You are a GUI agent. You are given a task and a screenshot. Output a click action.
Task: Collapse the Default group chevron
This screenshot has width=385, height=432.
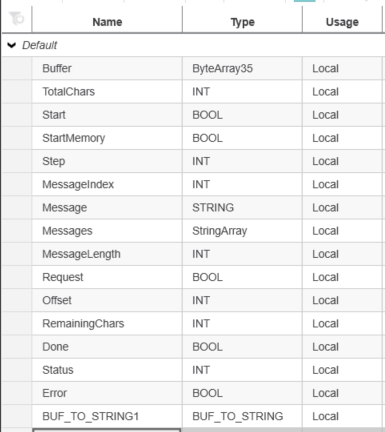click(12, 45)
